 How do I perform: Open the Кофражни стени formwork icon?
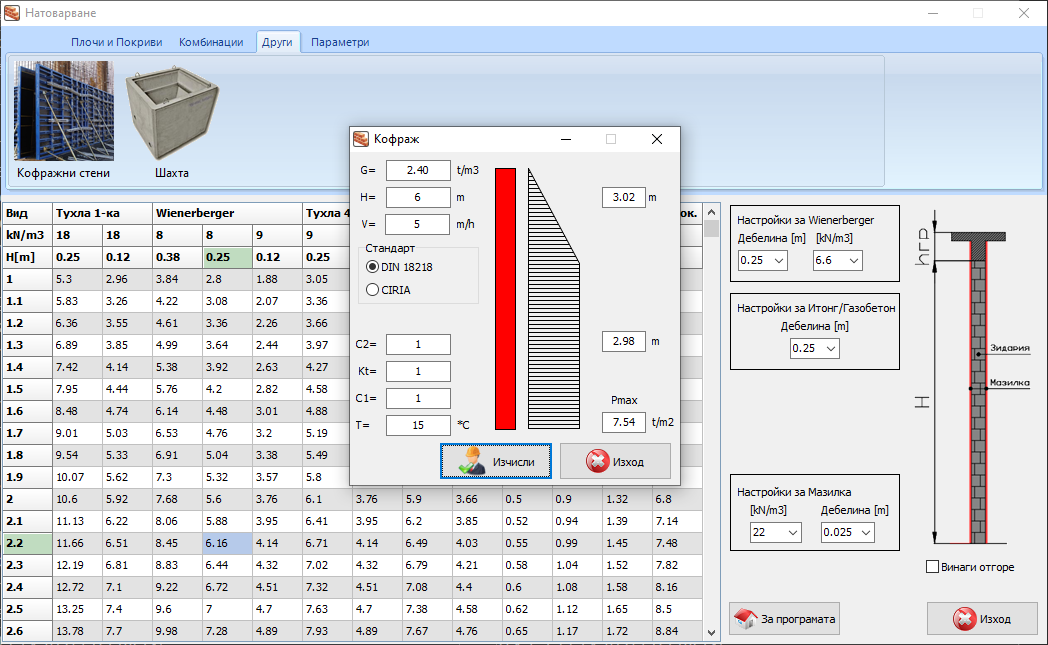pos(63,111)
